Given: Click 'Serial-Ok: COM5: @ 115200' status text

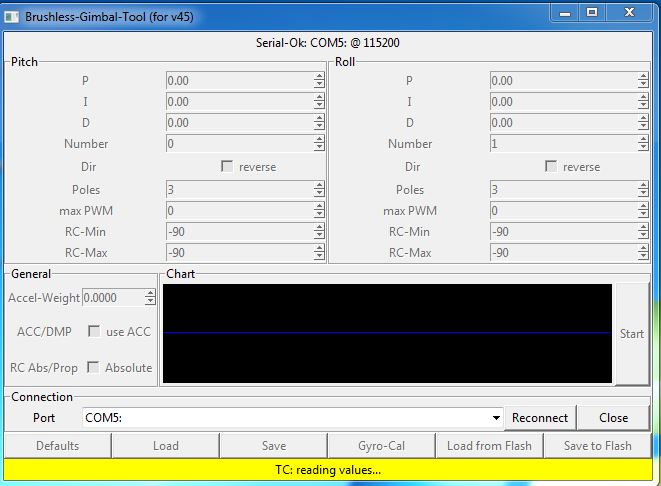Looking at the screenshot, I should point(328,43).
